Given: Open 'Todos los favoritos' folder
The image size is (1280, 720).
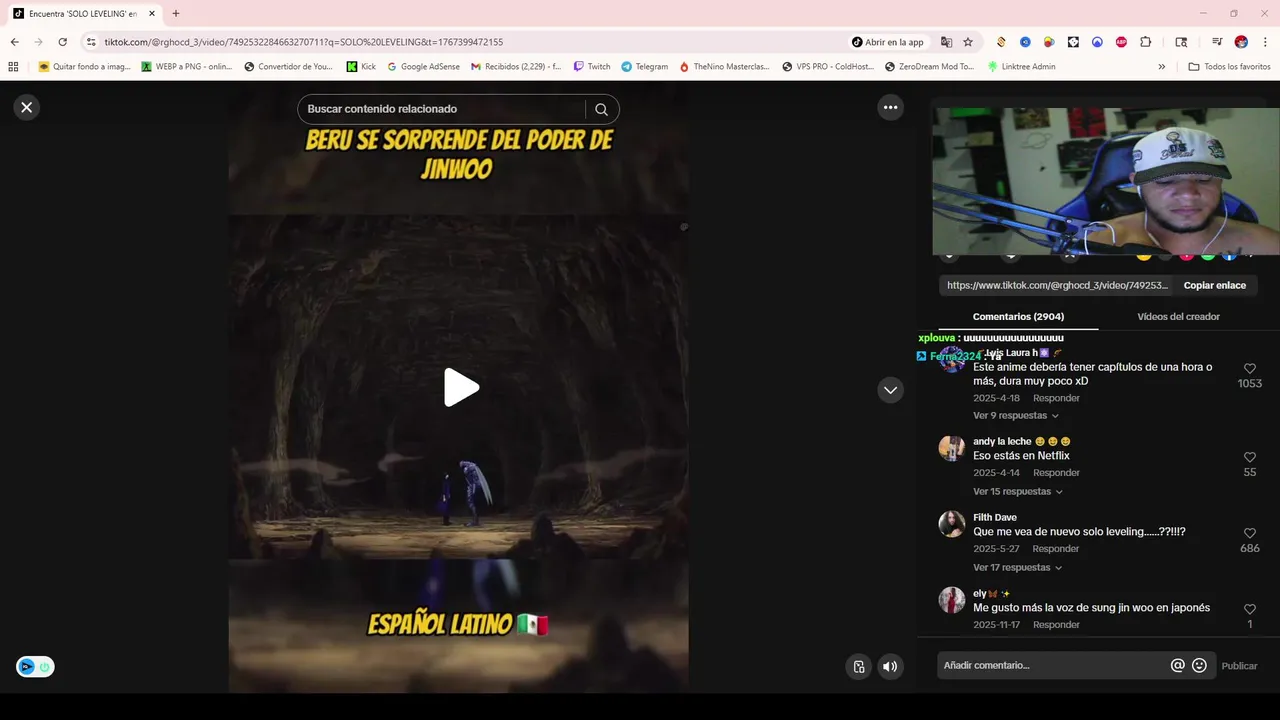Looking at the screenshot, I should (x=1229, y=67).
